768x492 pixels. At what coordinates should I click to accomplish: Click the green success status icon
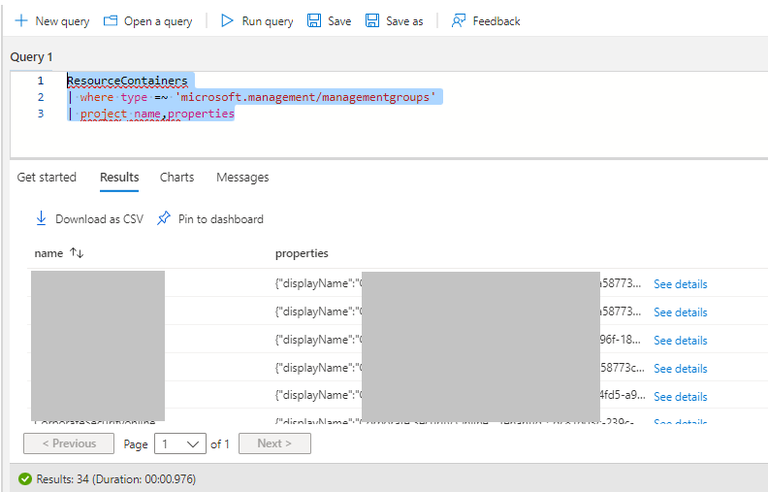click(24, 479)
